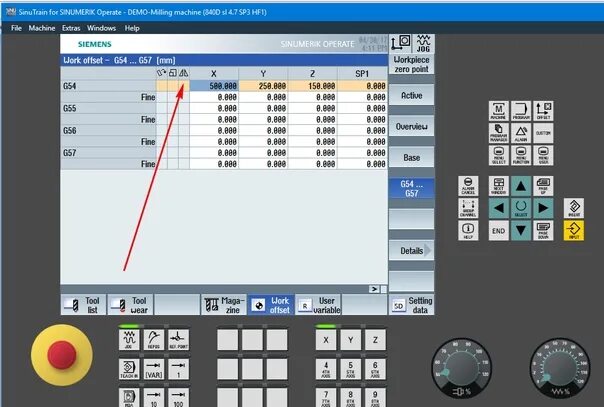Select the Work offset softkey

tap(271, 305)
